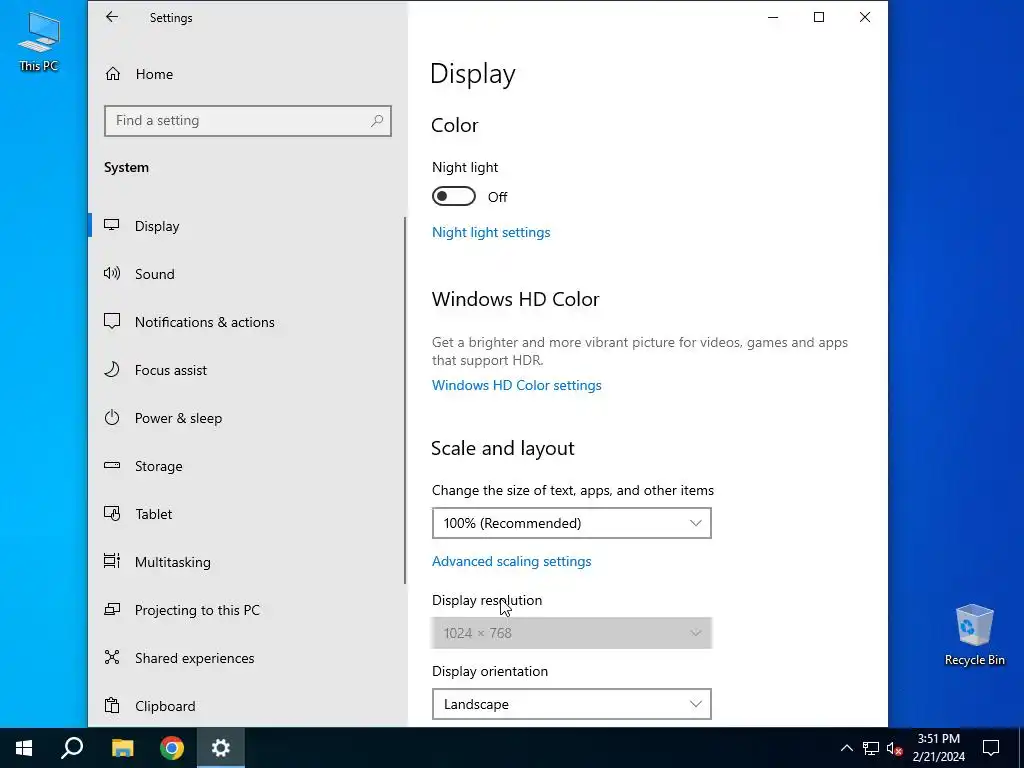Click the Sound speaker icon in sidebar

pos(112,273)
